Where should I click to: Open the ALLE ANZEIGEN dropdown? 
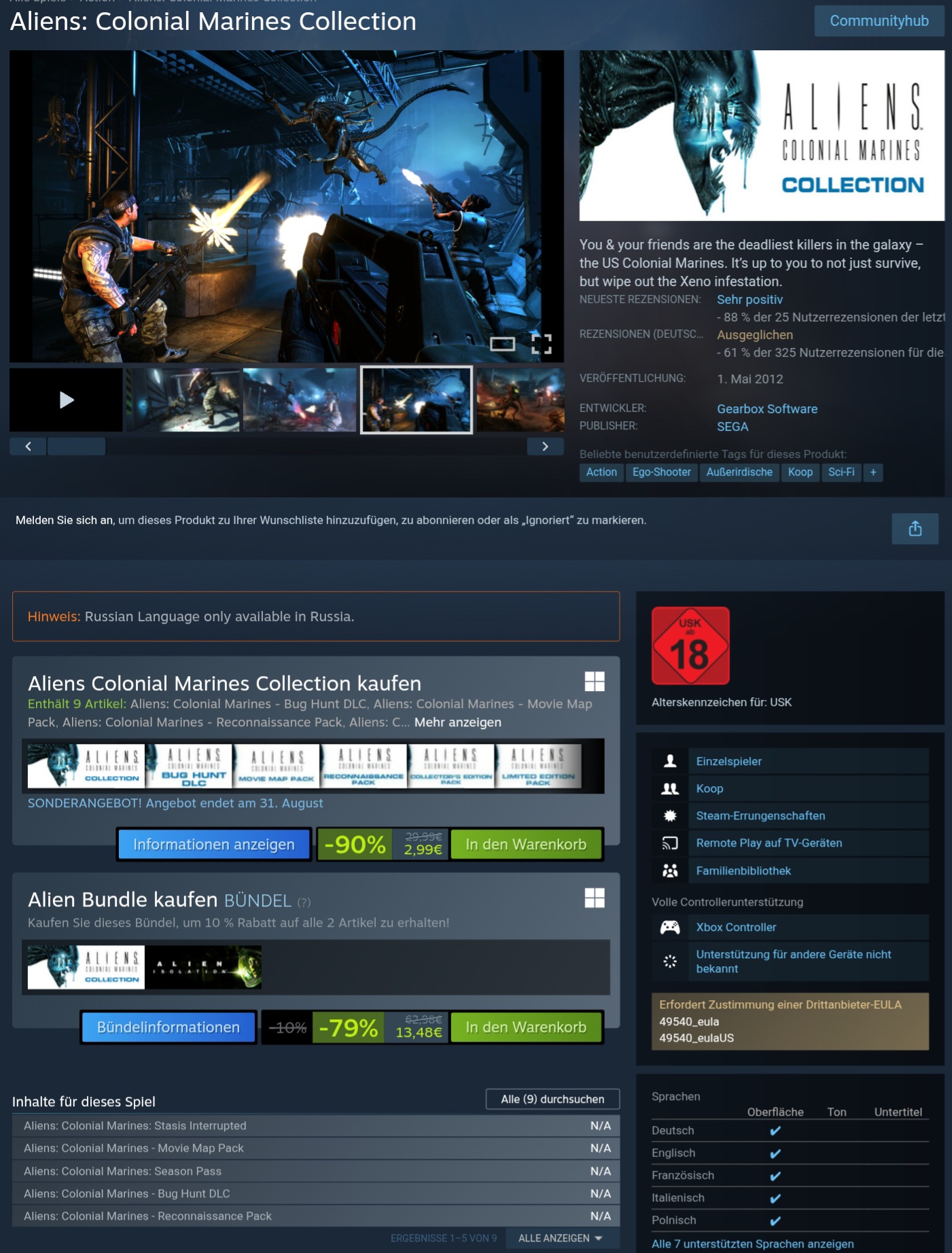[561, 1238]
